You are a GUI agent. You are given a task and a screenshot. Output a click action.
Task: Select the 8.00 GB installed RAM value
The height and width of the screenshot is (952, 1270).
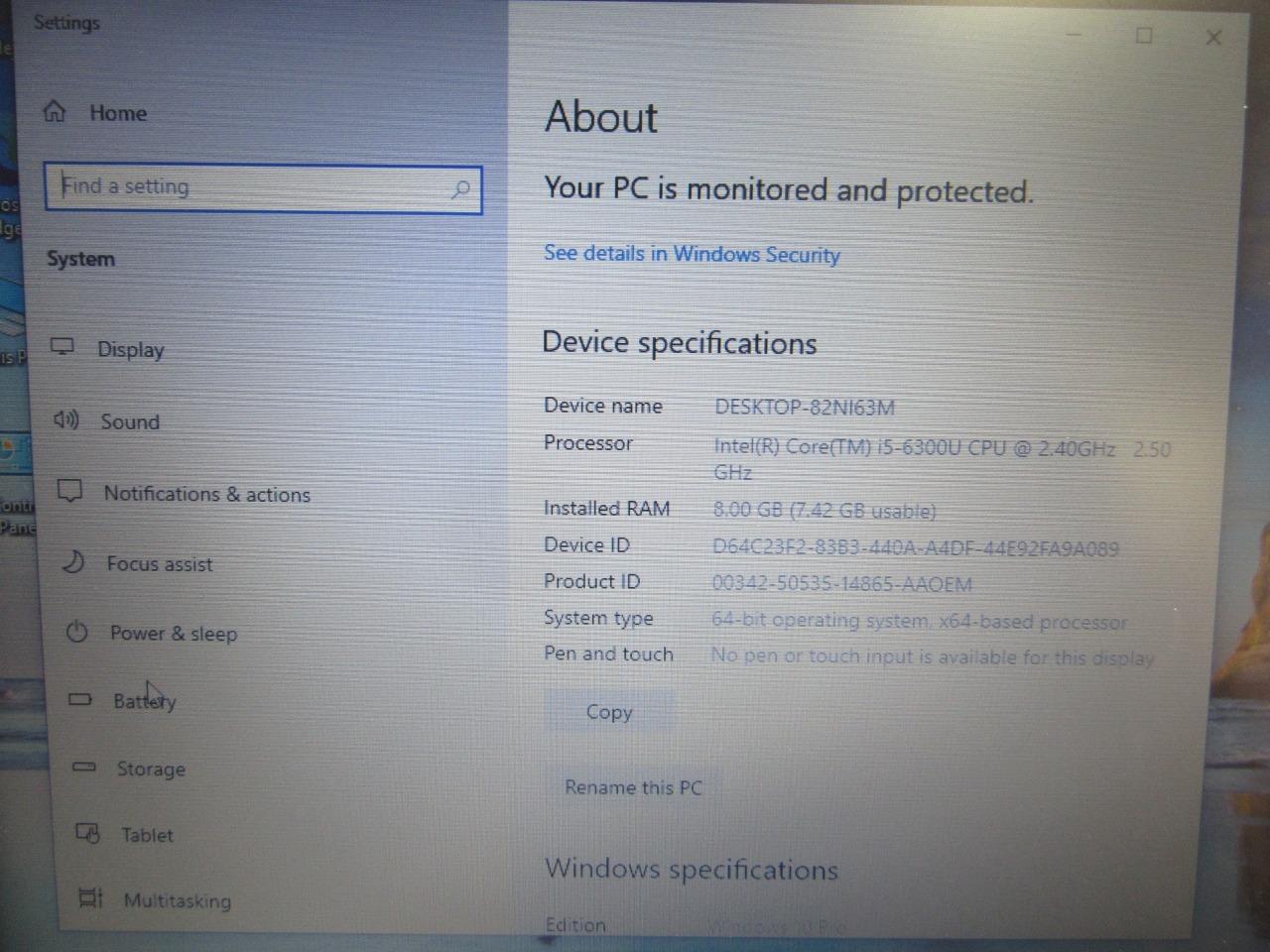tap(825, 511)
